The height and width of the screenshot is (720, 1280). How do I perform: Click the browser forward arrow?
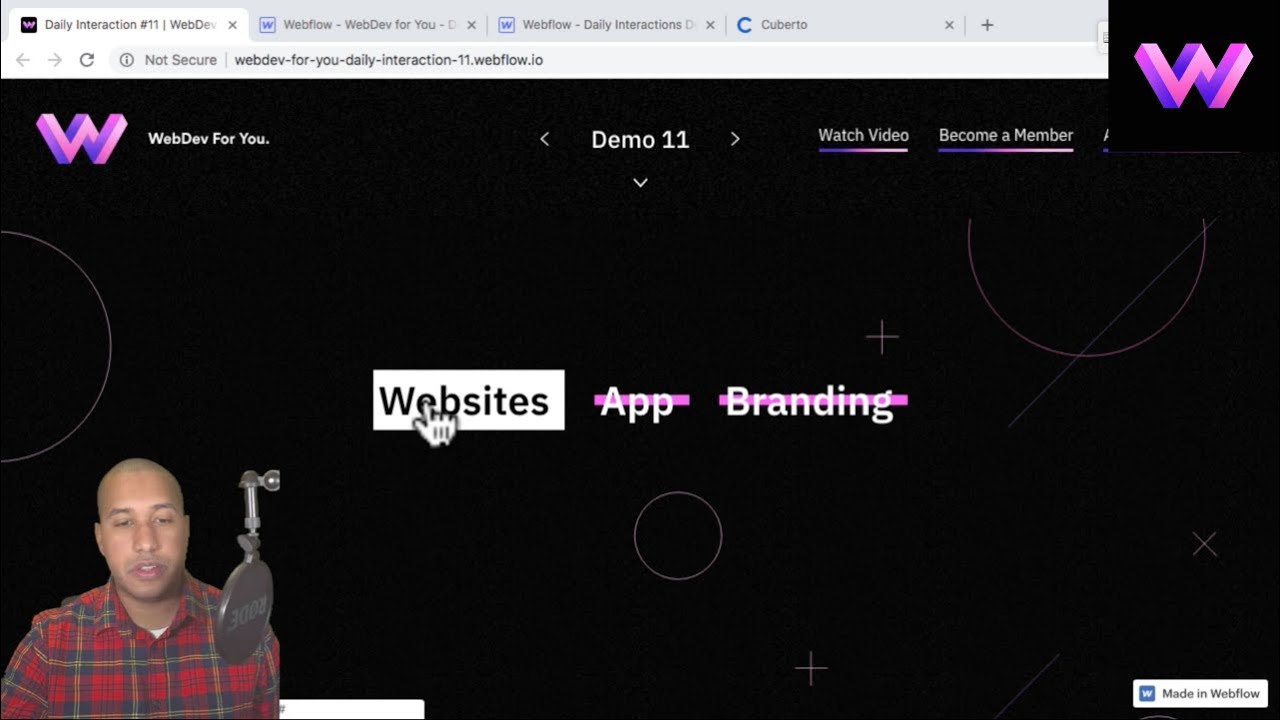point(55,60)
